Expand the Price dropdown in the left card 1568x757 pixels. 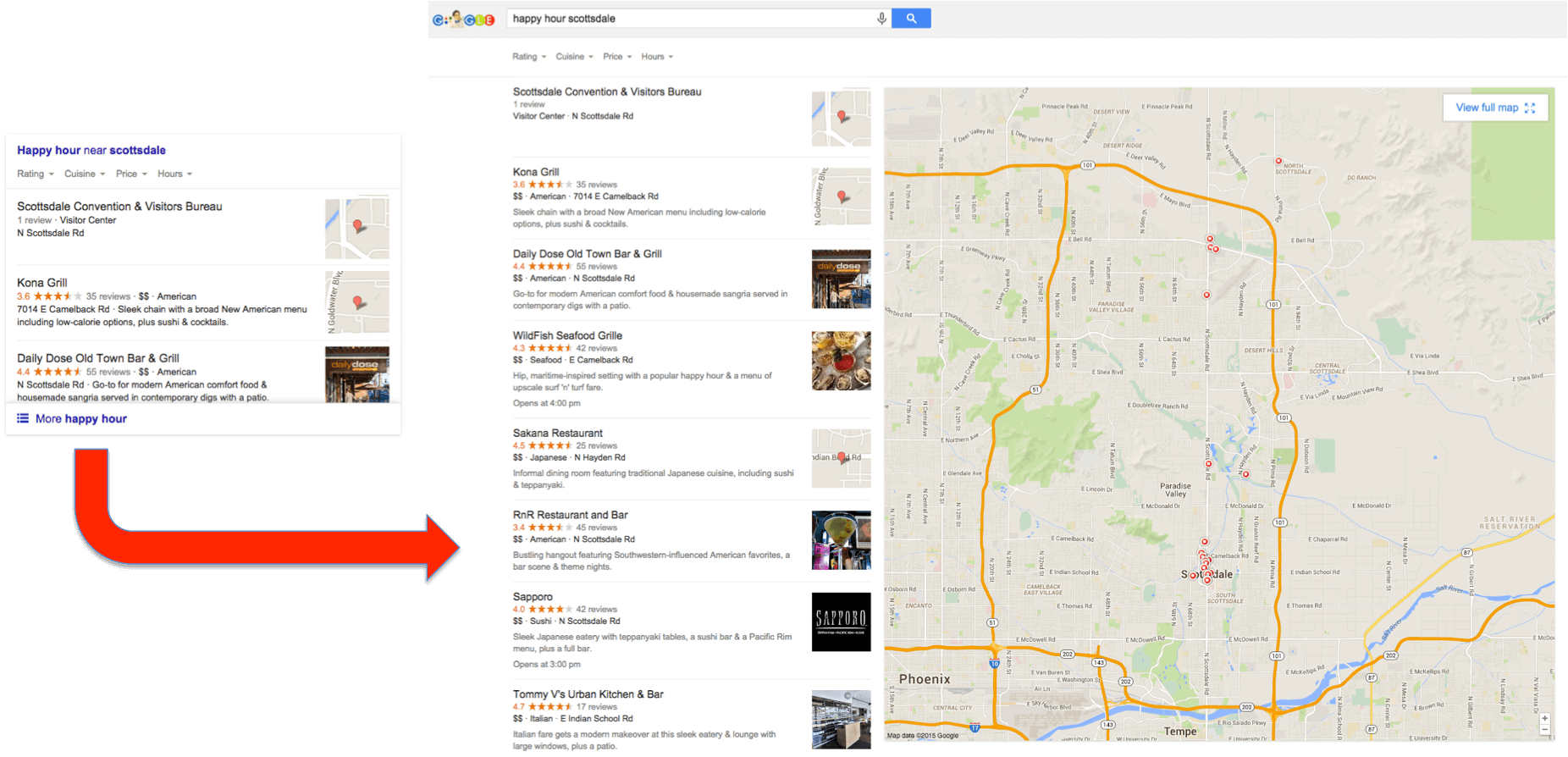[x=131, y=174]
